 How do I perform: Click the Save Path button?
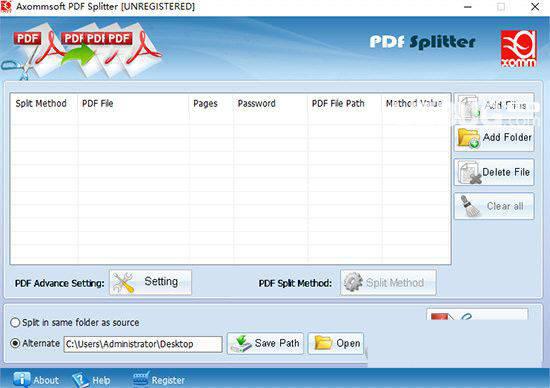coord(265,343)
